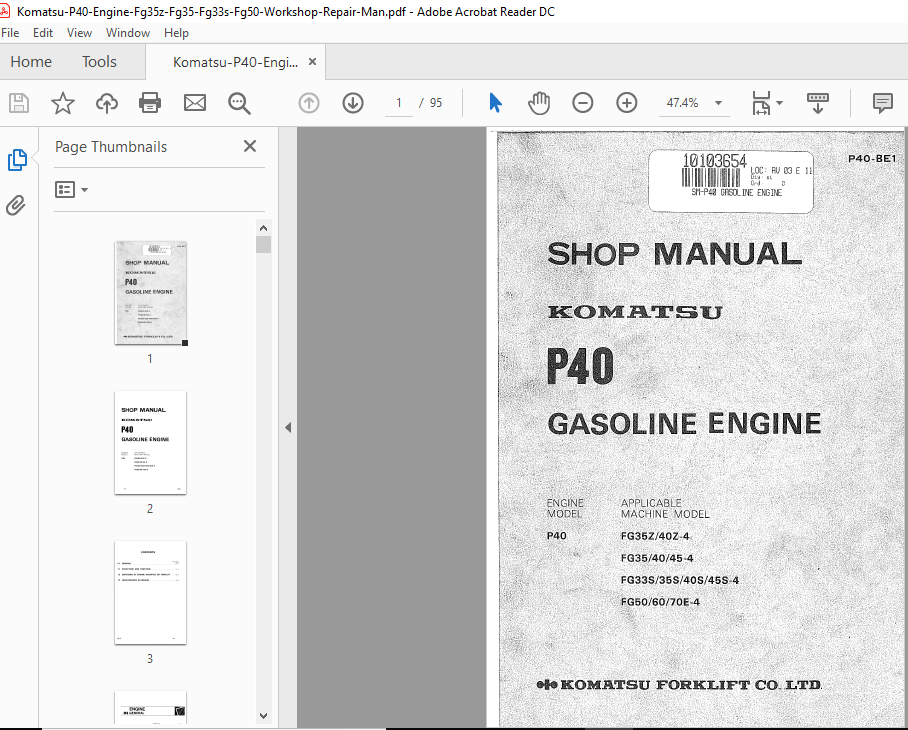The image size is (908, 730).
Task: Zoom out with the minus icon
Action: (583, 103)
